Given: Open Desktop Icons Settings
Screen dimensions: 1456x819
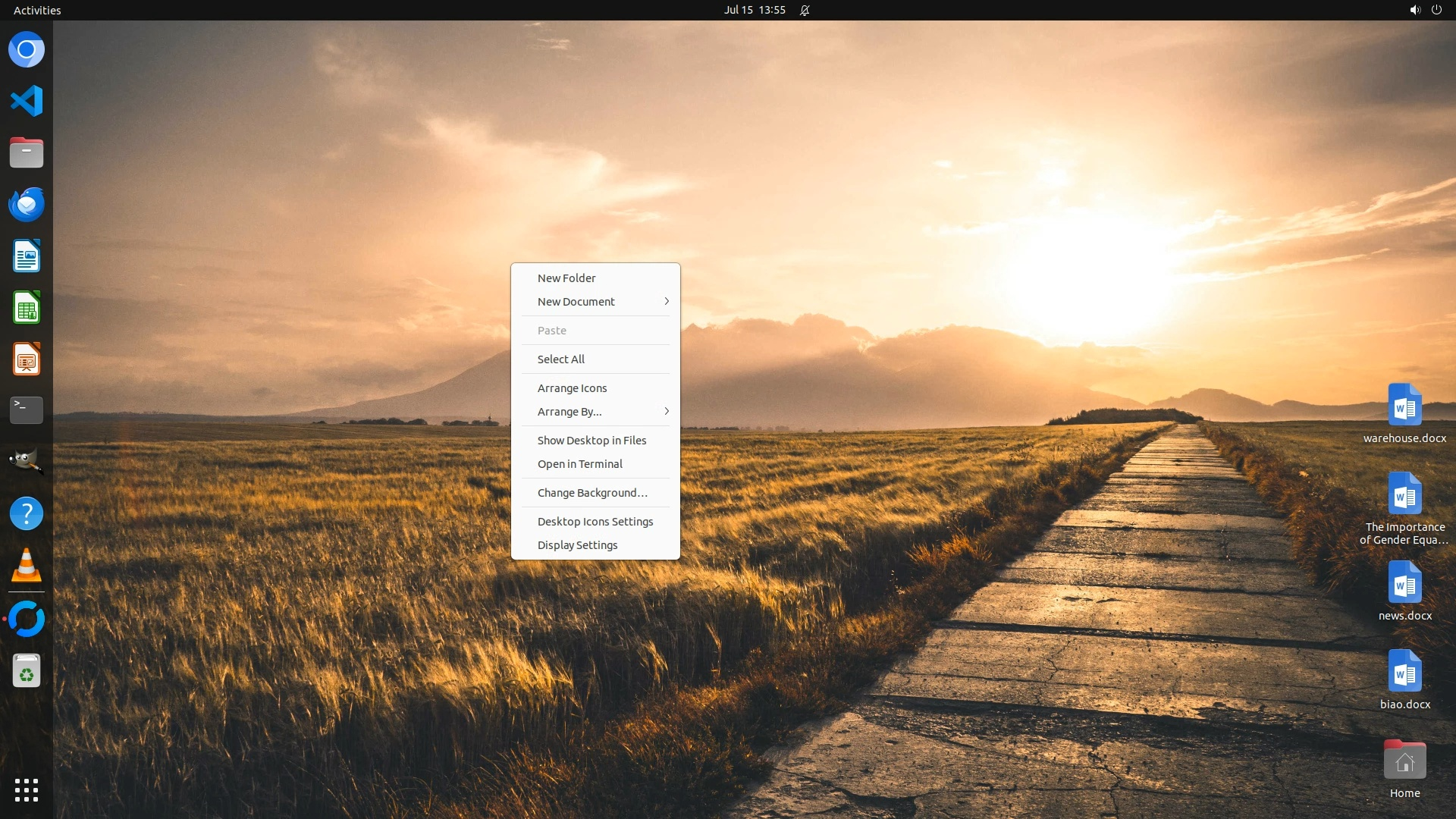Looking at the screenshot, I should (595, 522).
